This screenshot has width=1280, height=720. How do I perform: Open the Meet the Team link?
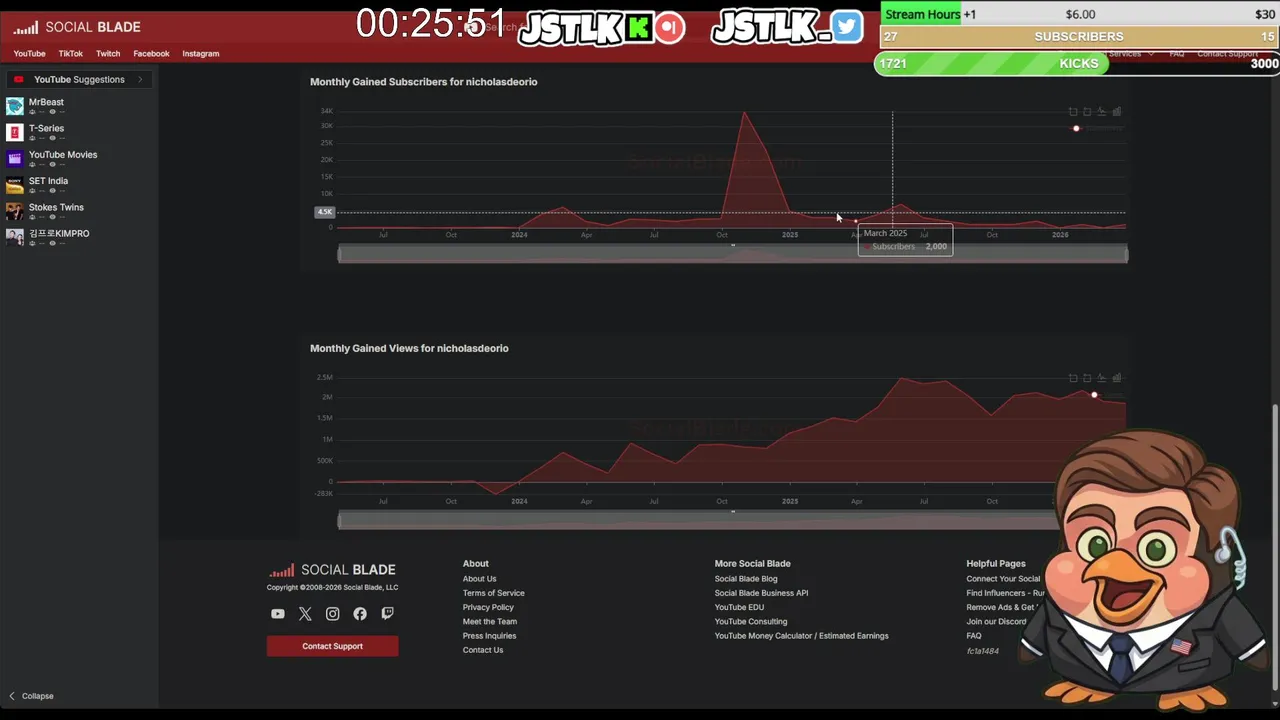click(490, 622)
